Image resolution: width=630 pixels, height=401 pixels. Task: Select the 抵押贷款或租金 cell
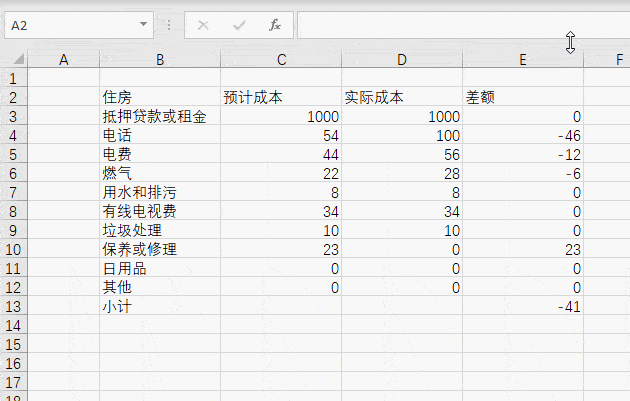pyautogui.click(x=160, y=117)
